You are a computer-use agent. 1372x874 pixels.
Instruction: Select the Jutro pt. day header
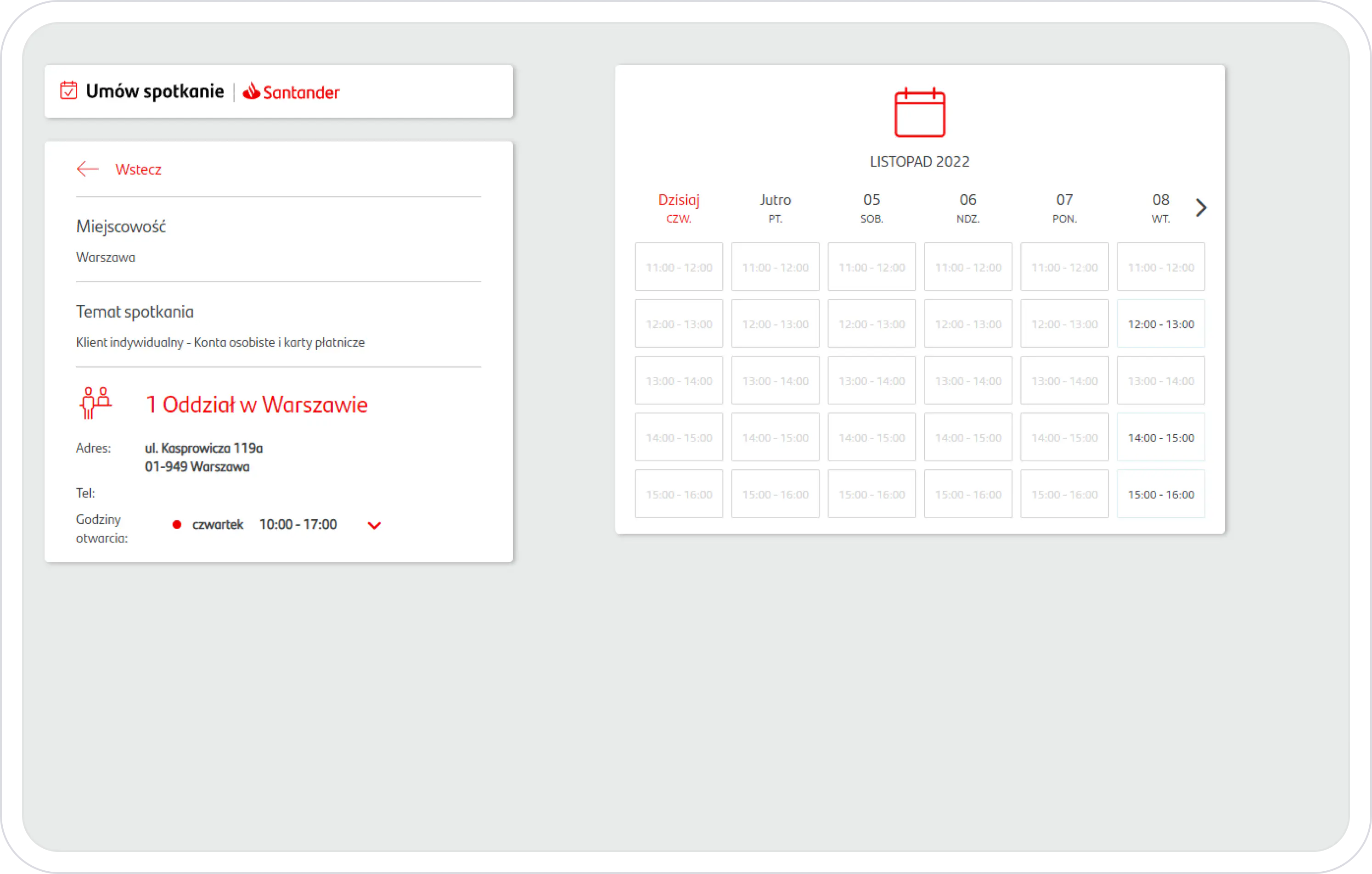(775, 207)
